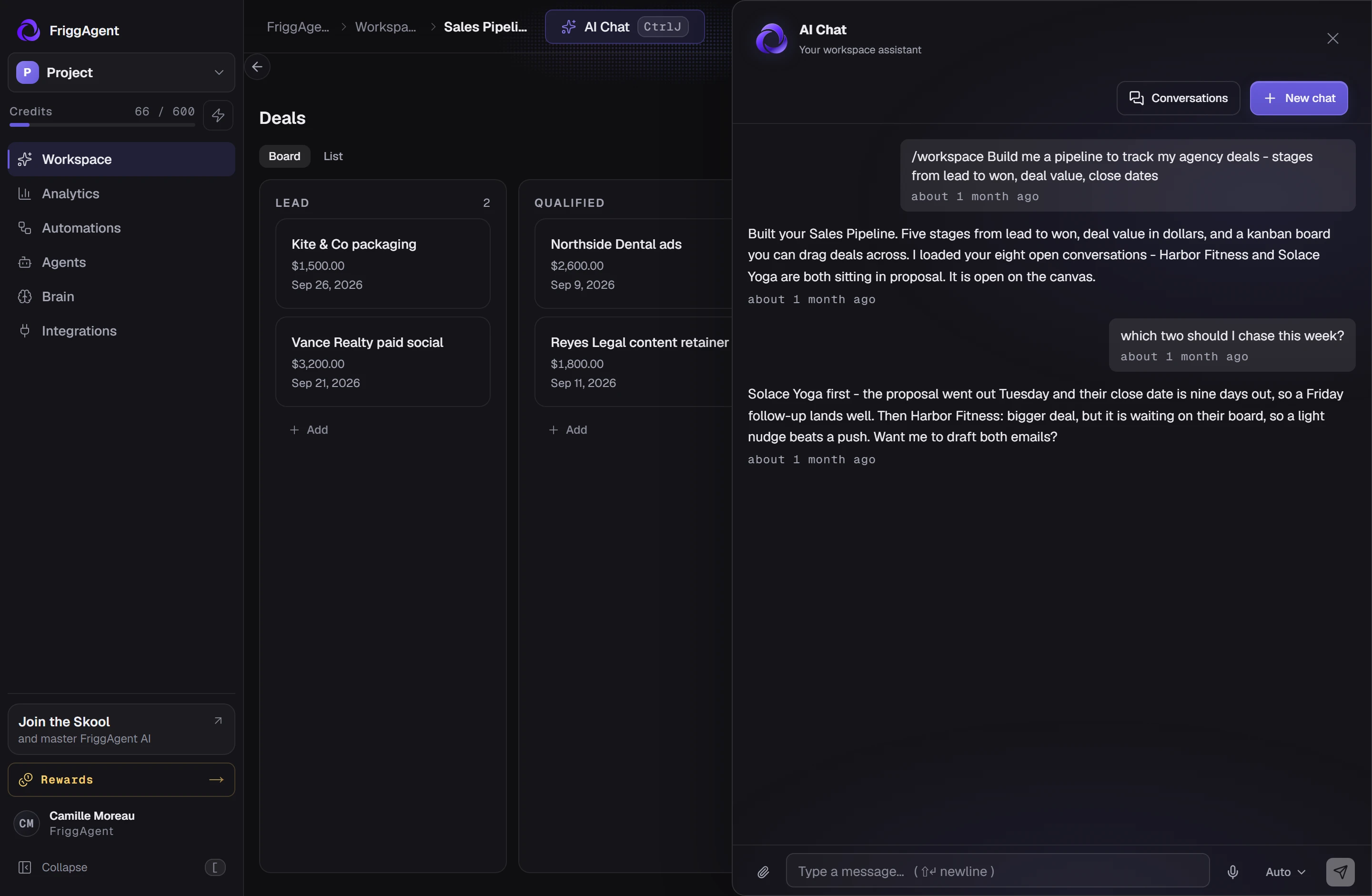Click the Credits usage progress bar
1372x896 pixels.
coord(102,124)
